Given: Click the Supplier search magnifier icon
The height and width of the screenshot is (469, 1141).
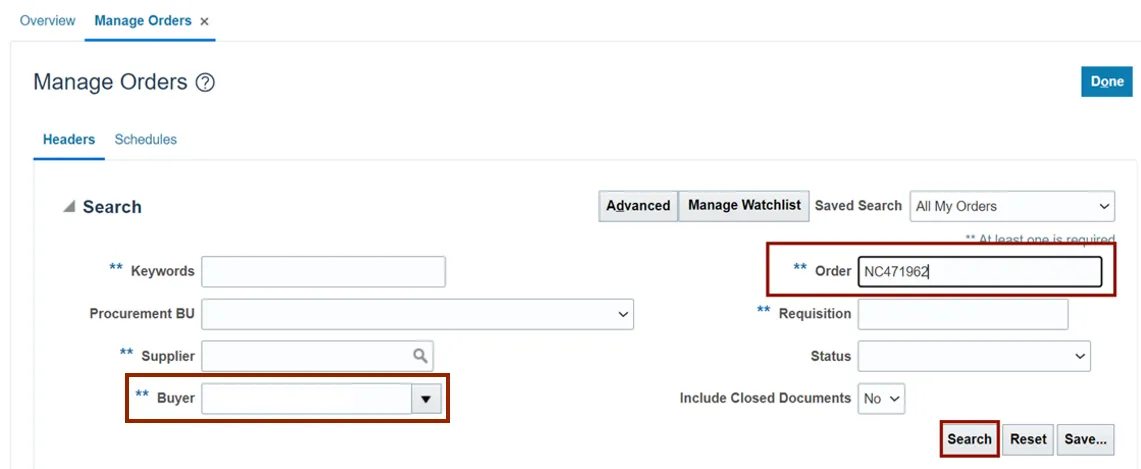Looking at the screenshot, I should point(421,355).
